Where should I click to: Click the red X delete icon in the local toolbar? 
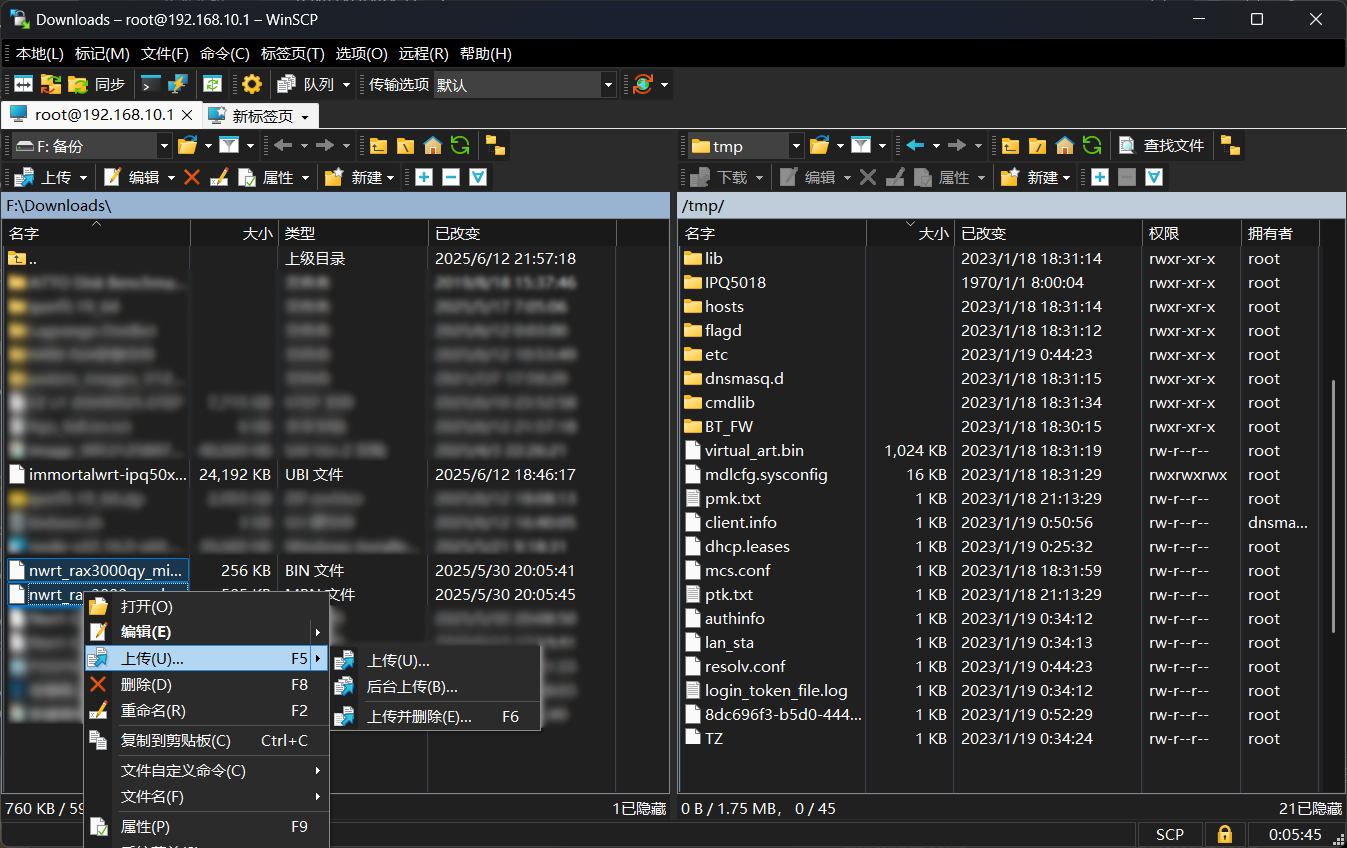tap(193, 177)
